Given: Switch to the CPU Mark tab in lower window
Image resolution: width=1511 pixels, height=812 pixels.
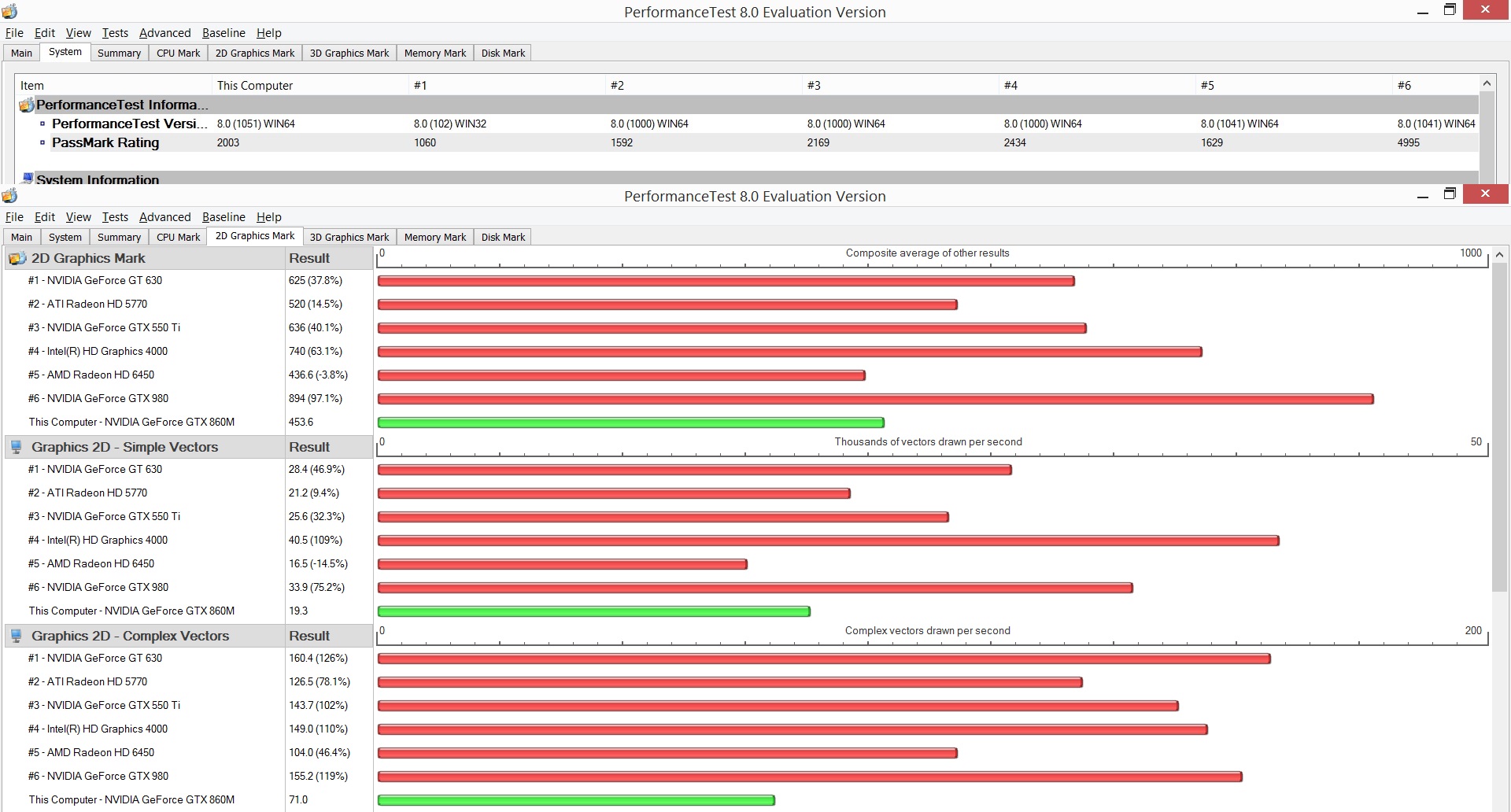Looking at the screenshot, I should (178, 237).
